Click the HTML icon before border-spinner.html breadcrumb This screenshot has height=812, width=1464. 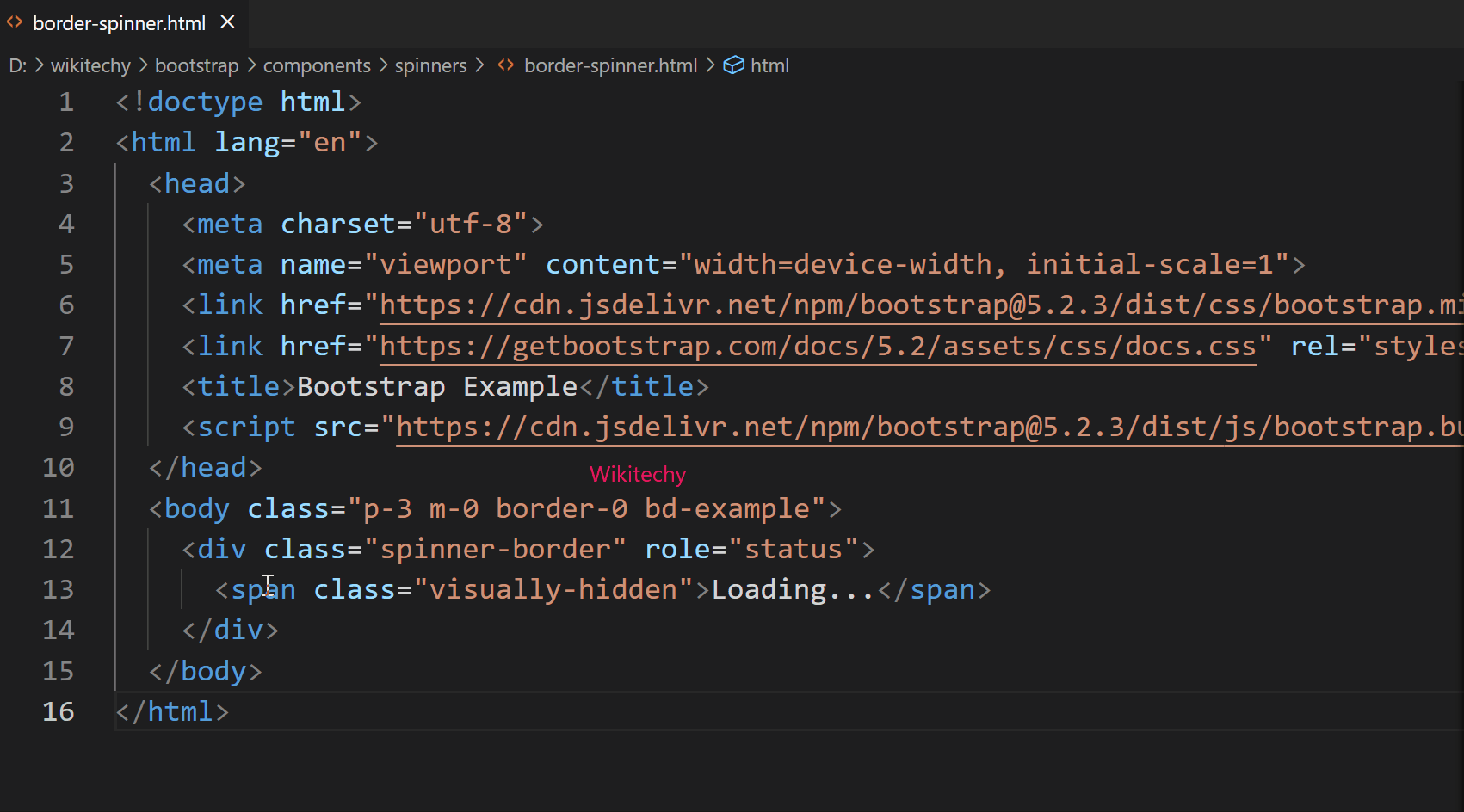pyautogui.click(x=505, y=65)
